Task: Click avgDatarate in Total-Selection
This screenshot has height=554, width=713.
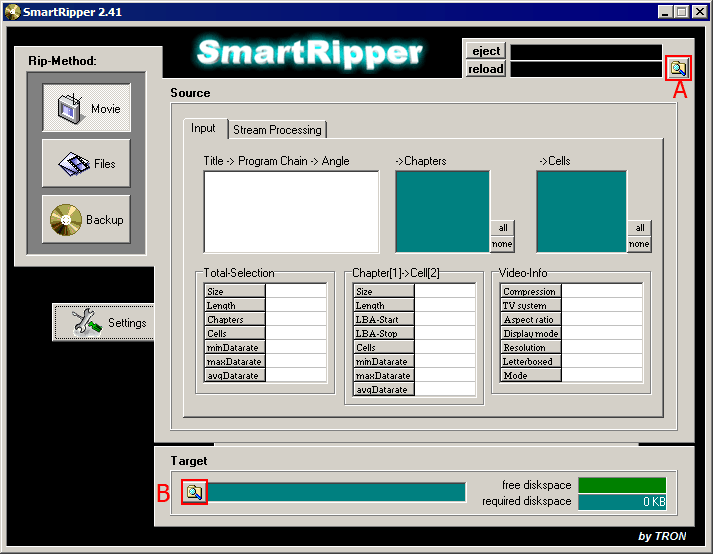Action: coord(265,376)
